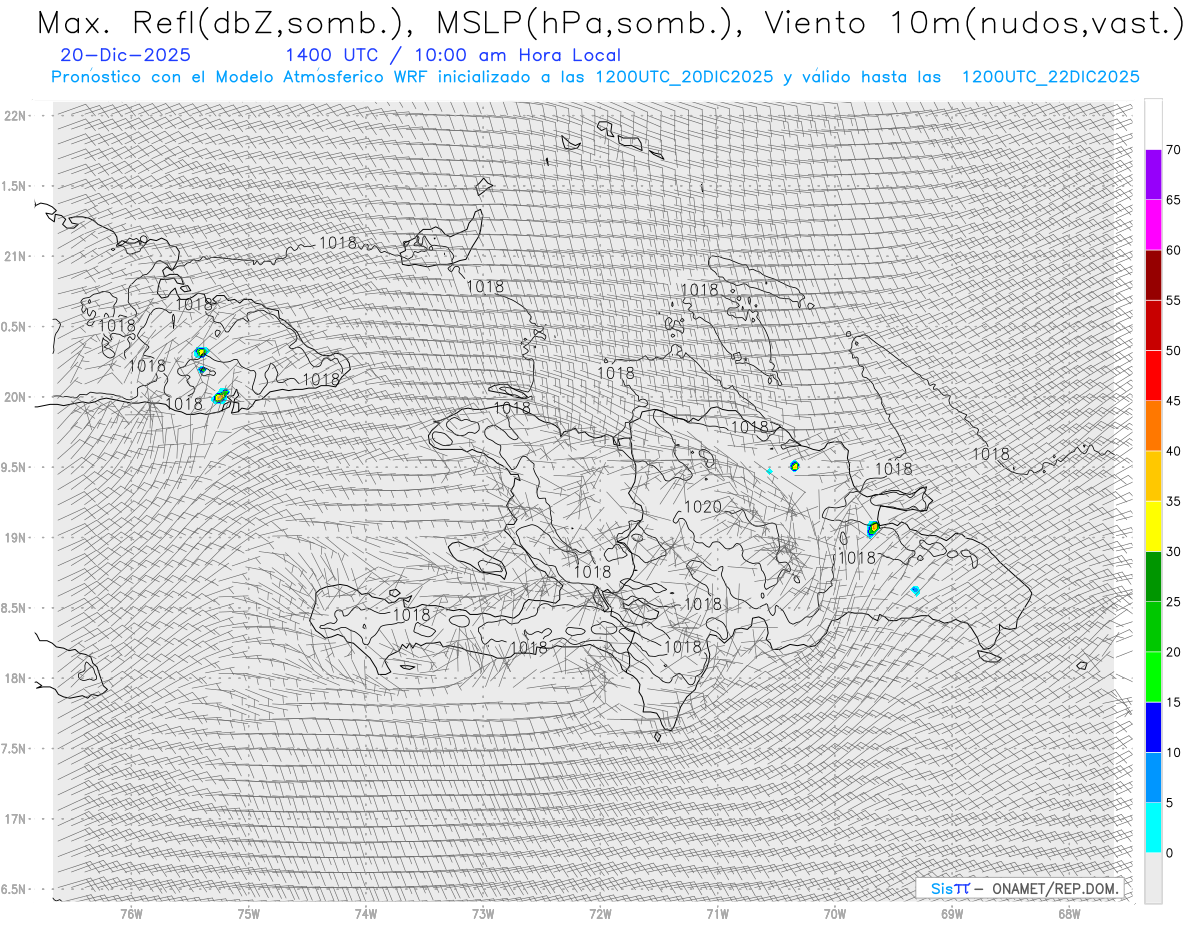Click the dark red 50–55 dBZ swatch
Screen dimensions: 1200x927
(x=1153, y=326)
